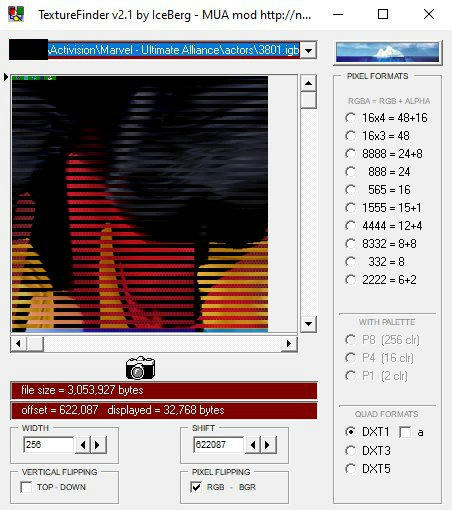Enable the TOP - DOWN vertical flipping checkbox
The image size is (452, 510).
click(x=26, y=487)
